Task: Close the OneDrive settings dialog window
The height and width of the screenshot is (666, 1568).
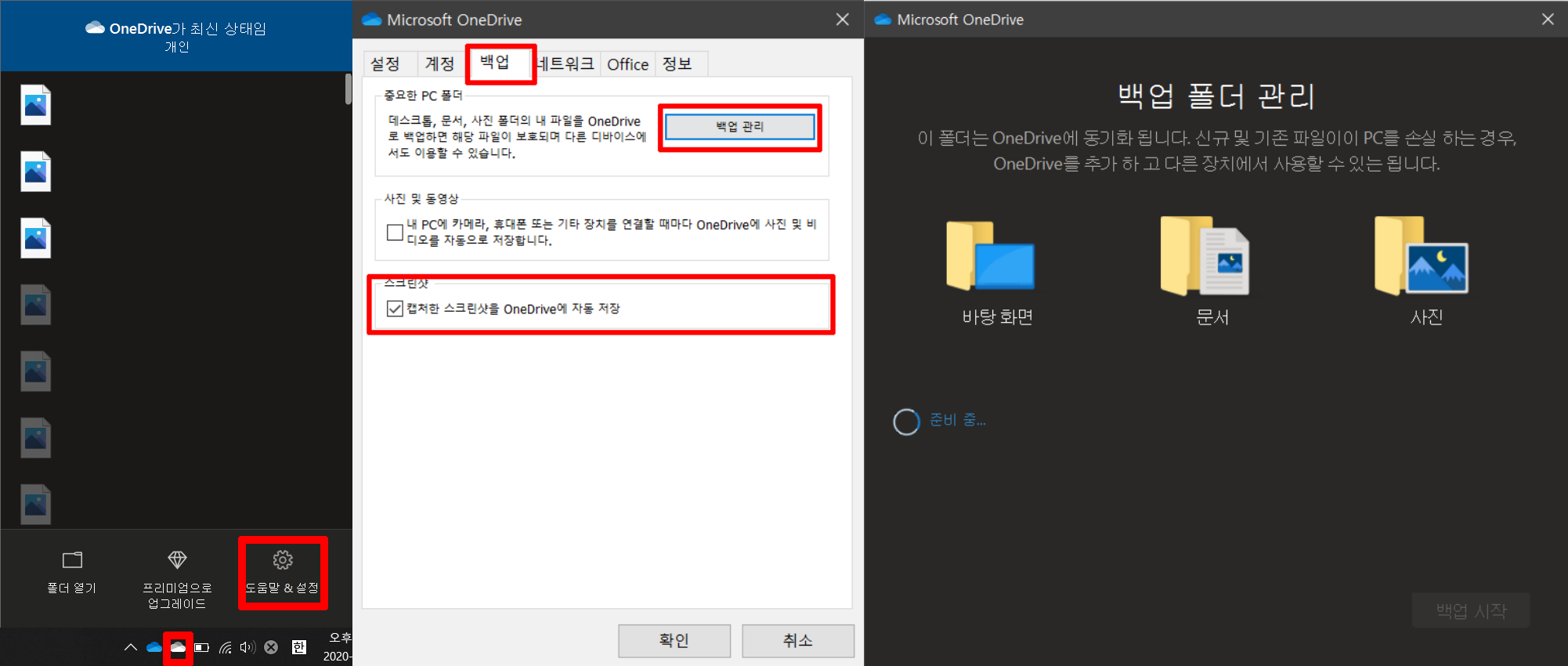Action: [x=842, y=20]
